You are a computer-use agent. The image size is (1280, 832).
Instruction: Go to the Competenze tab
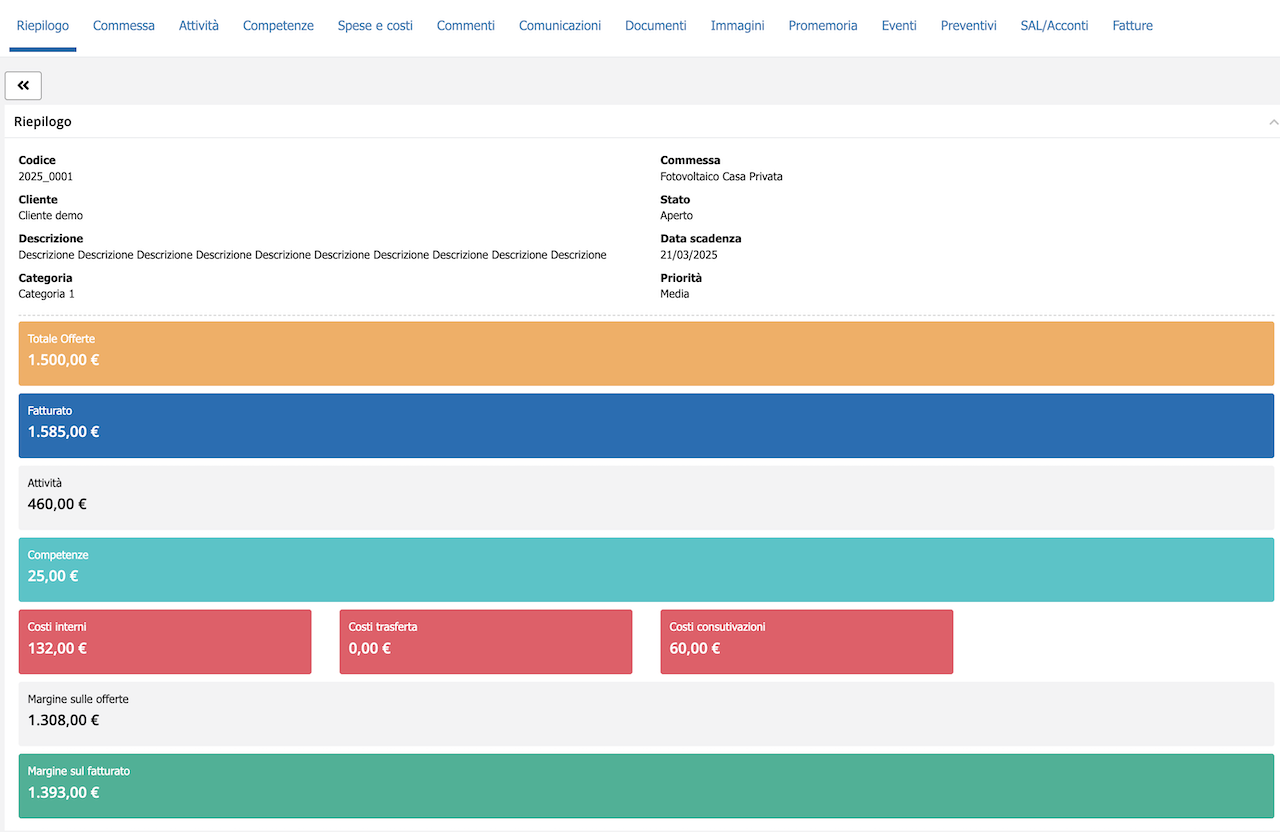[278, 26]
